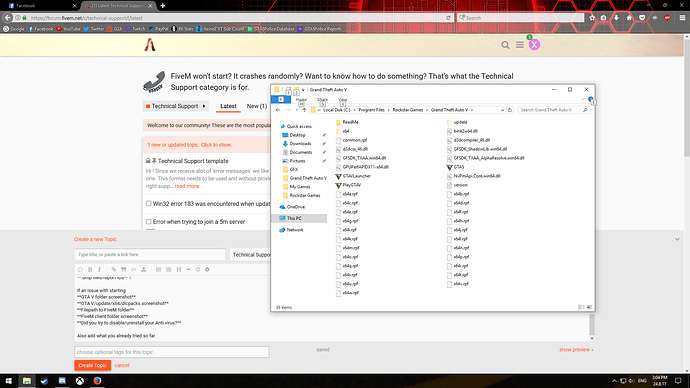Click the italic formatting button in editor
The width and height of the screenshot is (690, 388).
pos(99,269)
